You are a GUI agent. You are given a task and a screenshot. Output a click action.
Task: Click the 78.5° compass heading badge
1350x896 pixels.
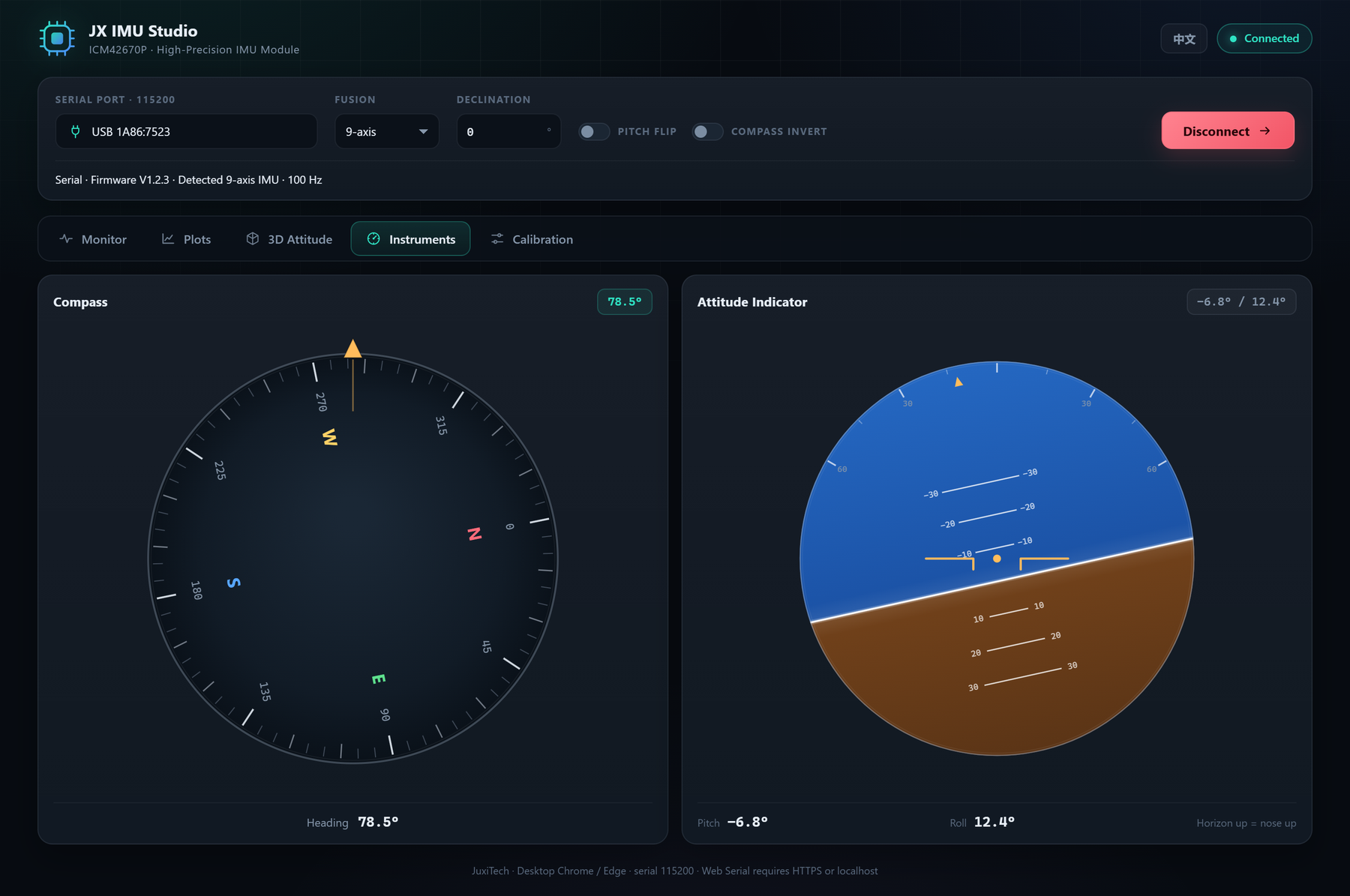(x=625, y=302)
